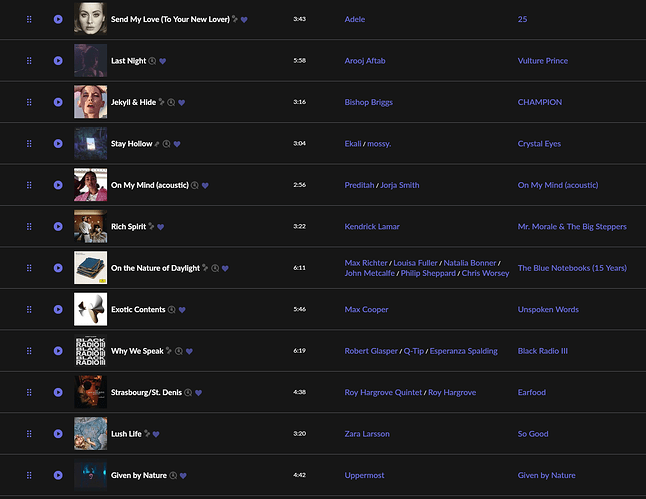
Task: Start playing Exotic Contents
Action: tap(58, 310)
